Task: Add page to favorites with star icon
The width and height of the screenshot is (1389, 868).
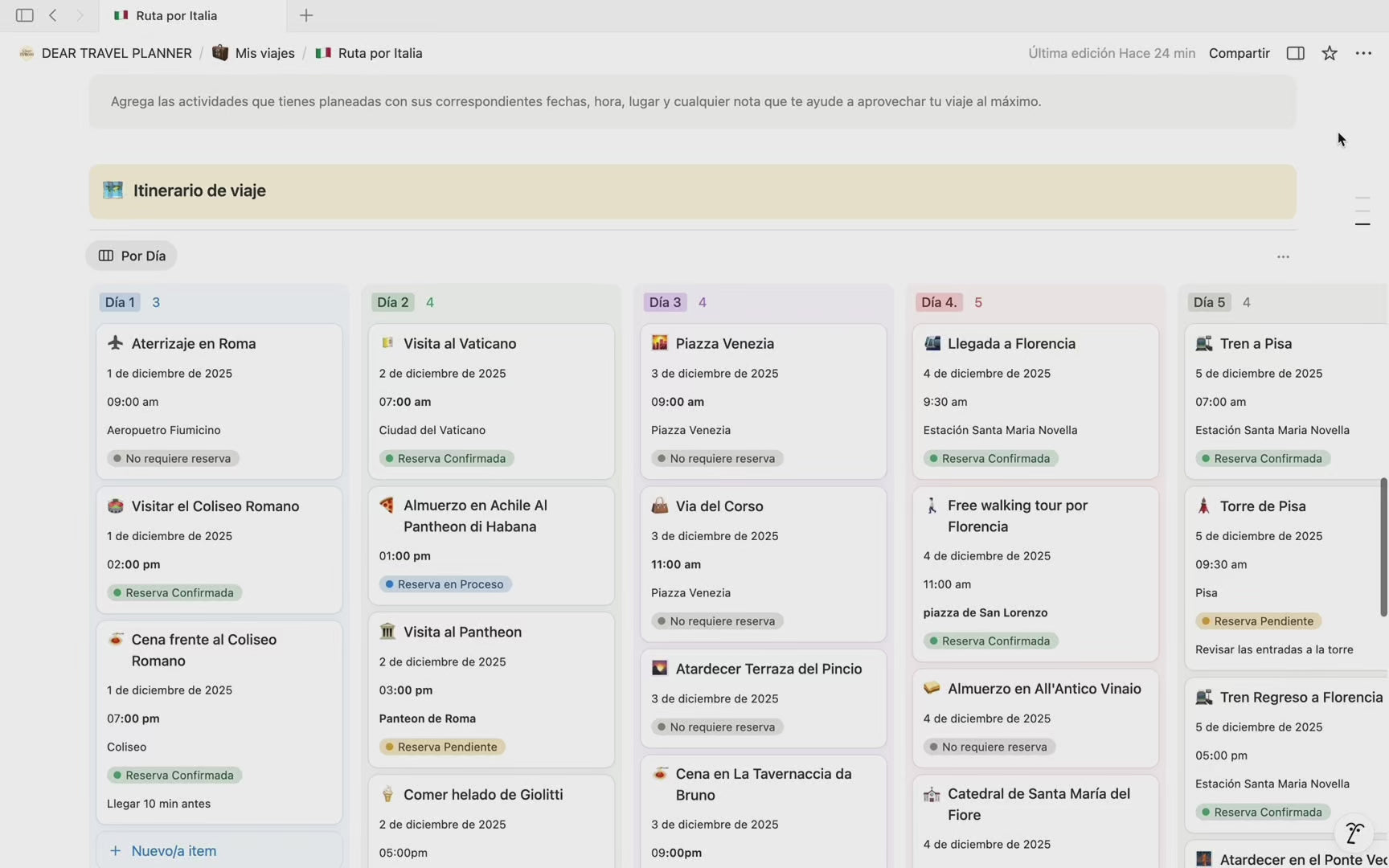Action: click(x=1330, y=53)
